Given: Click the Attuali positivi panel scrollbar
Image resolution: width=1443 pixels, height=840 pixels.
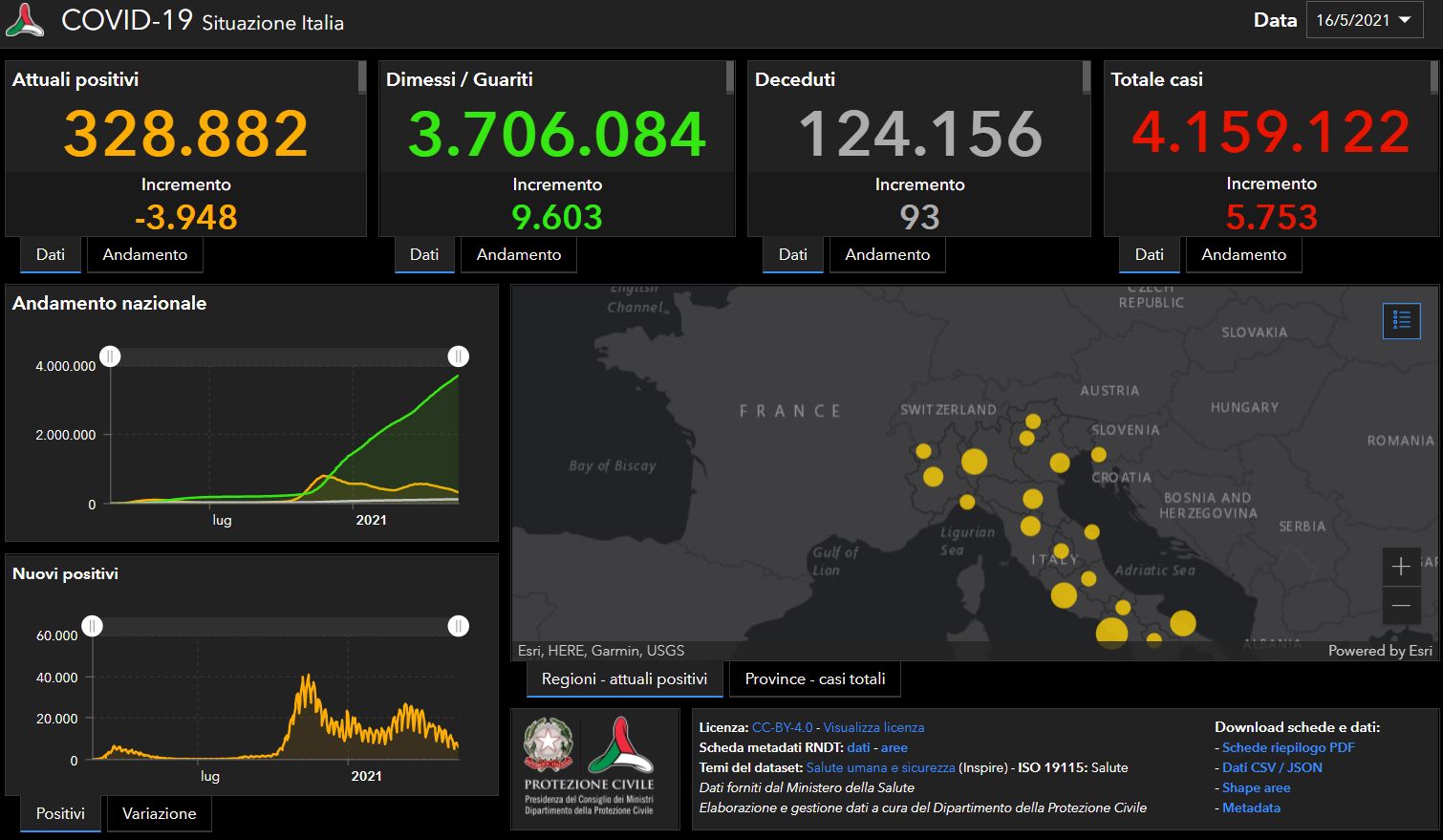Looking at the screenshot, I should click(x=362, y=78).
